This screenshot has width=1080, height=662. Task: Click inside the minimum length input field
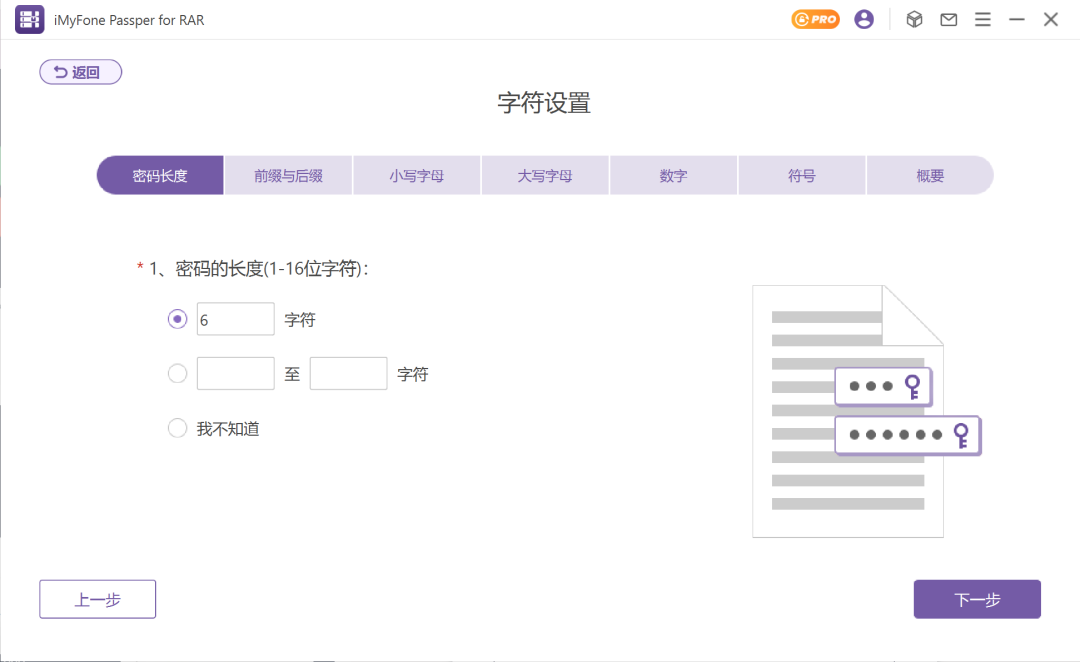coord(235,373)
